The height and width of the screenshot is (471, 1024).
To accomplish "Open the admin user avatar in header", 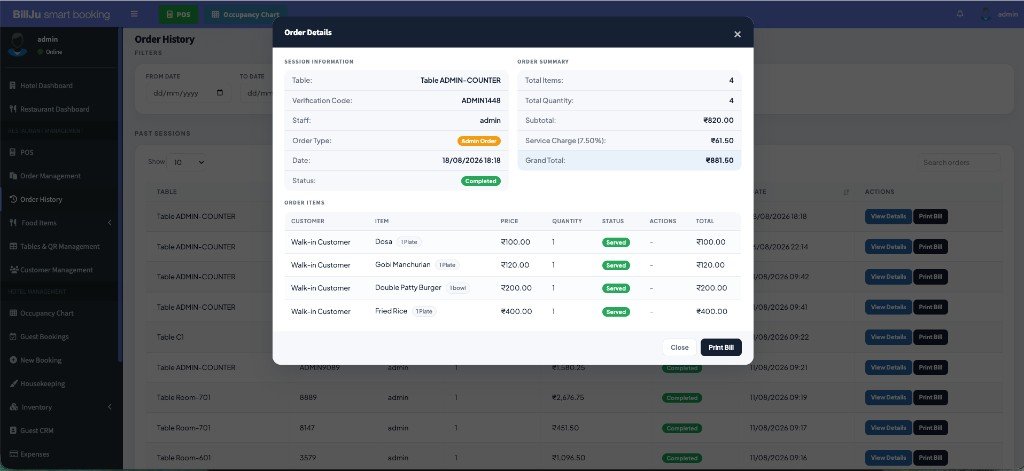I will 986,14.
